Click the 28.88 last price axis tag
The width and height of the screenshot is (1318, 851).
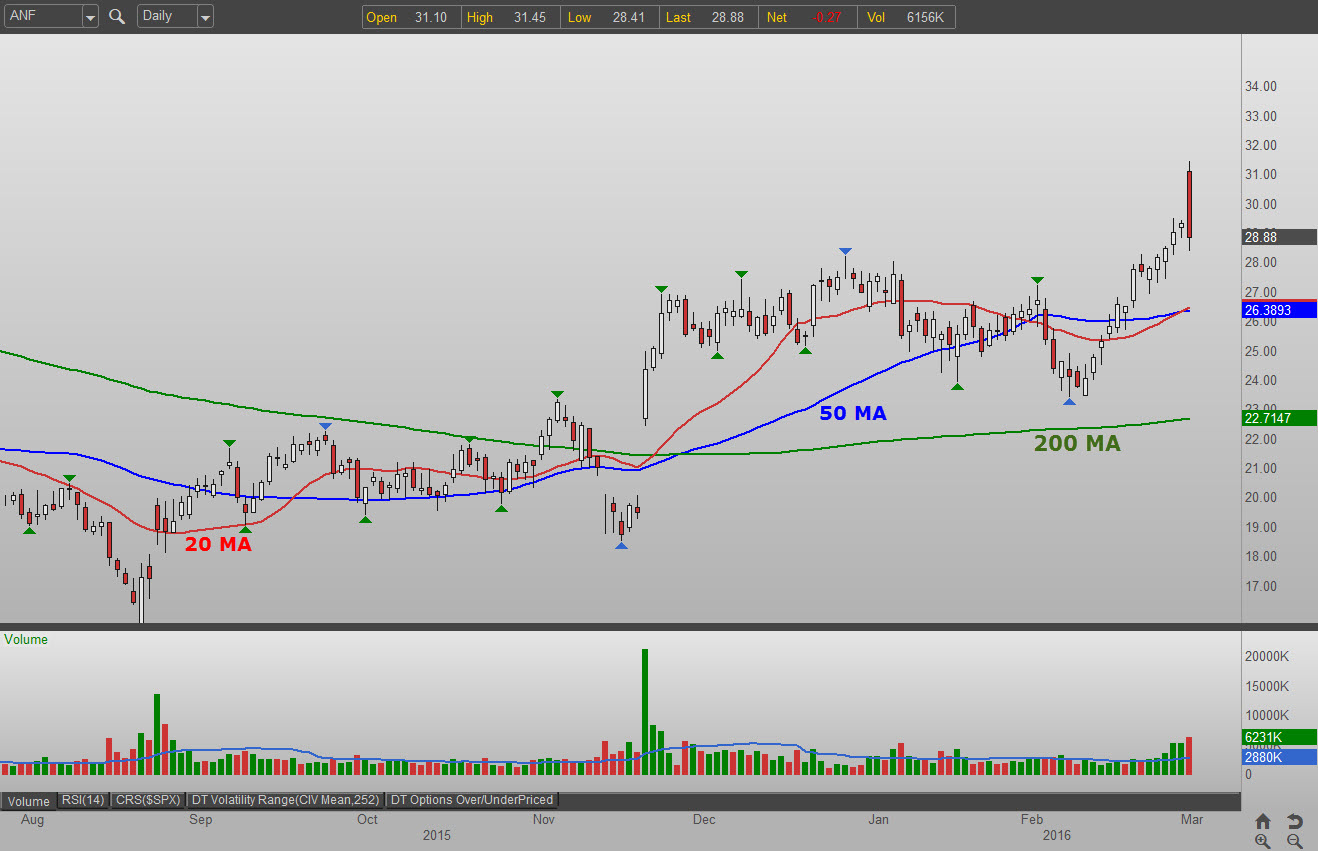click(1279, 237)
